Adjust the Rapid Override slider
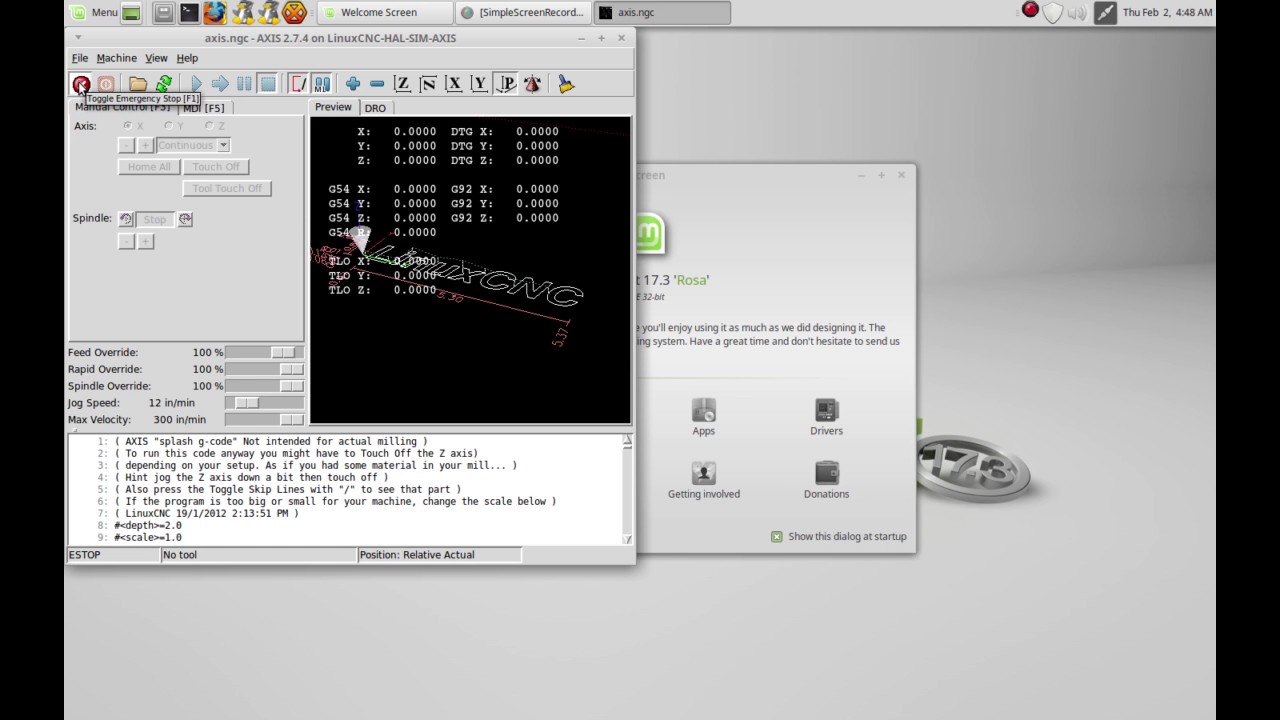The height and width of the screenshot is (720, 1280). coord(265,369)
